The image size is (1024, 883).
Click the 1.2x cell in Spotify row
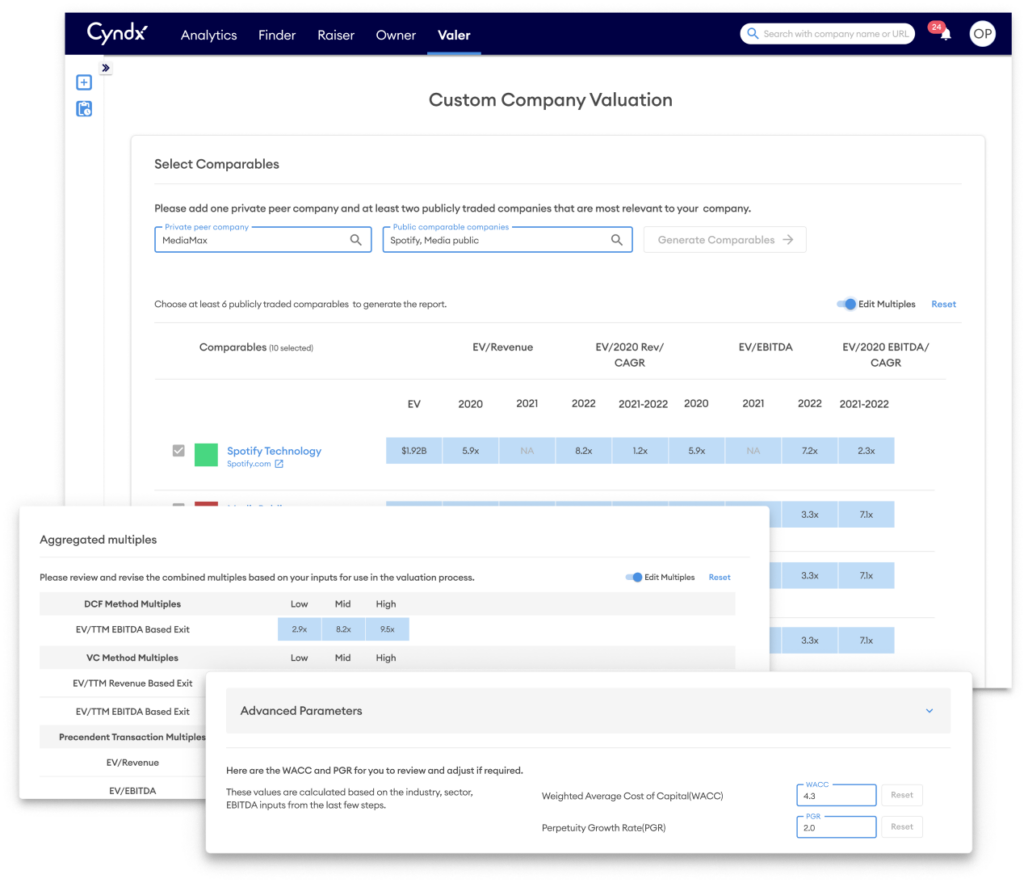640,451
